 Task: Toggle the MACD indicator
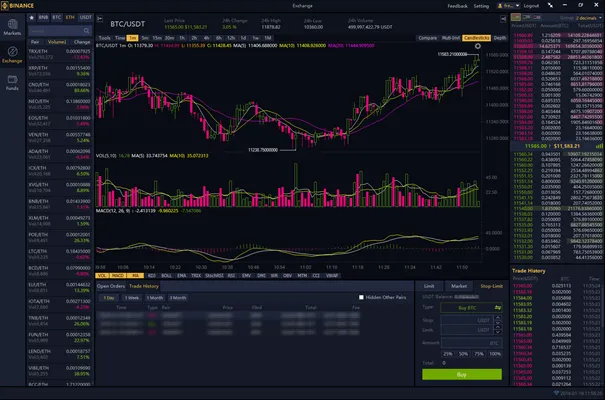[x=117, y=276]
